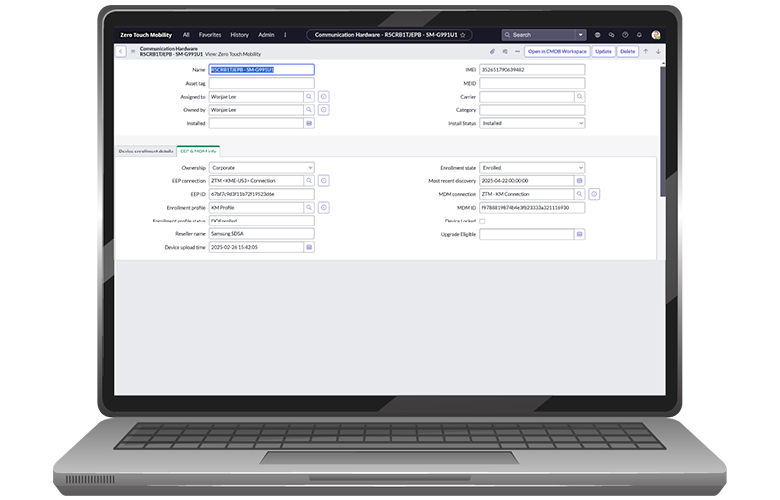Open lookup search for MDM connection

click(579, 194)
